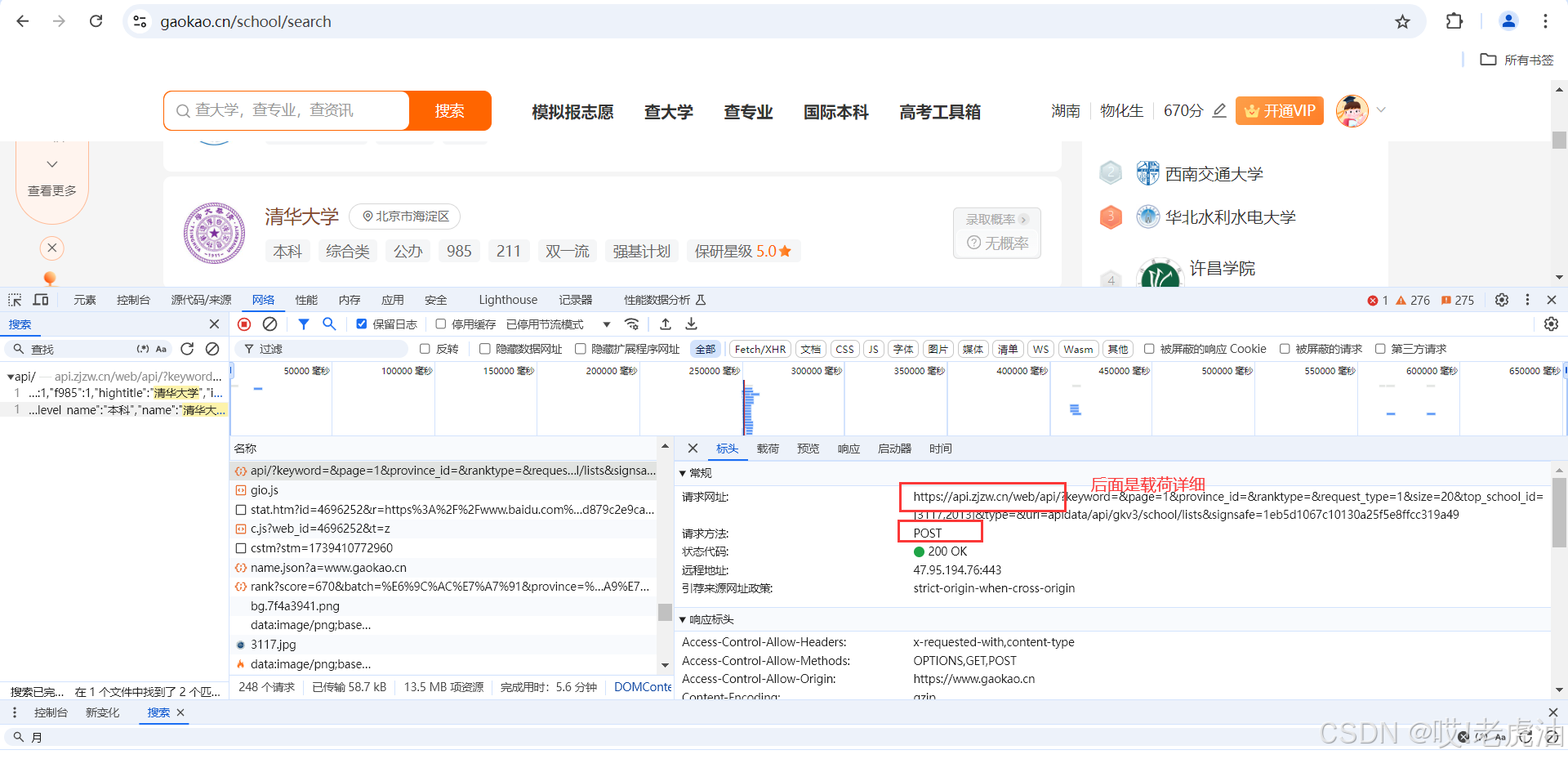Collapse the general section
Screen dimensions: 1568x759
coord(683,473)
